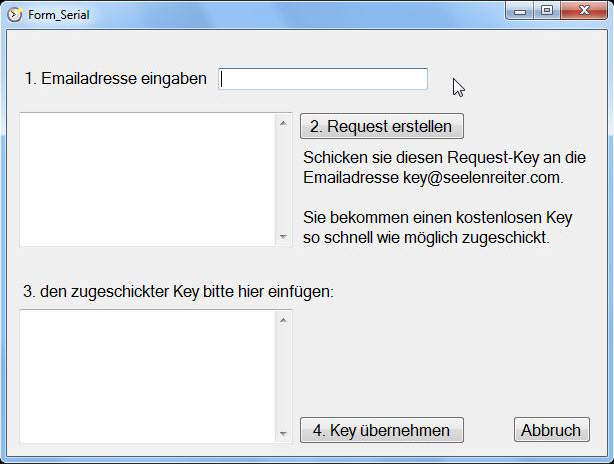Close the Form_Serial window
This screenshot has height=464, width=614.
(584, 11)
